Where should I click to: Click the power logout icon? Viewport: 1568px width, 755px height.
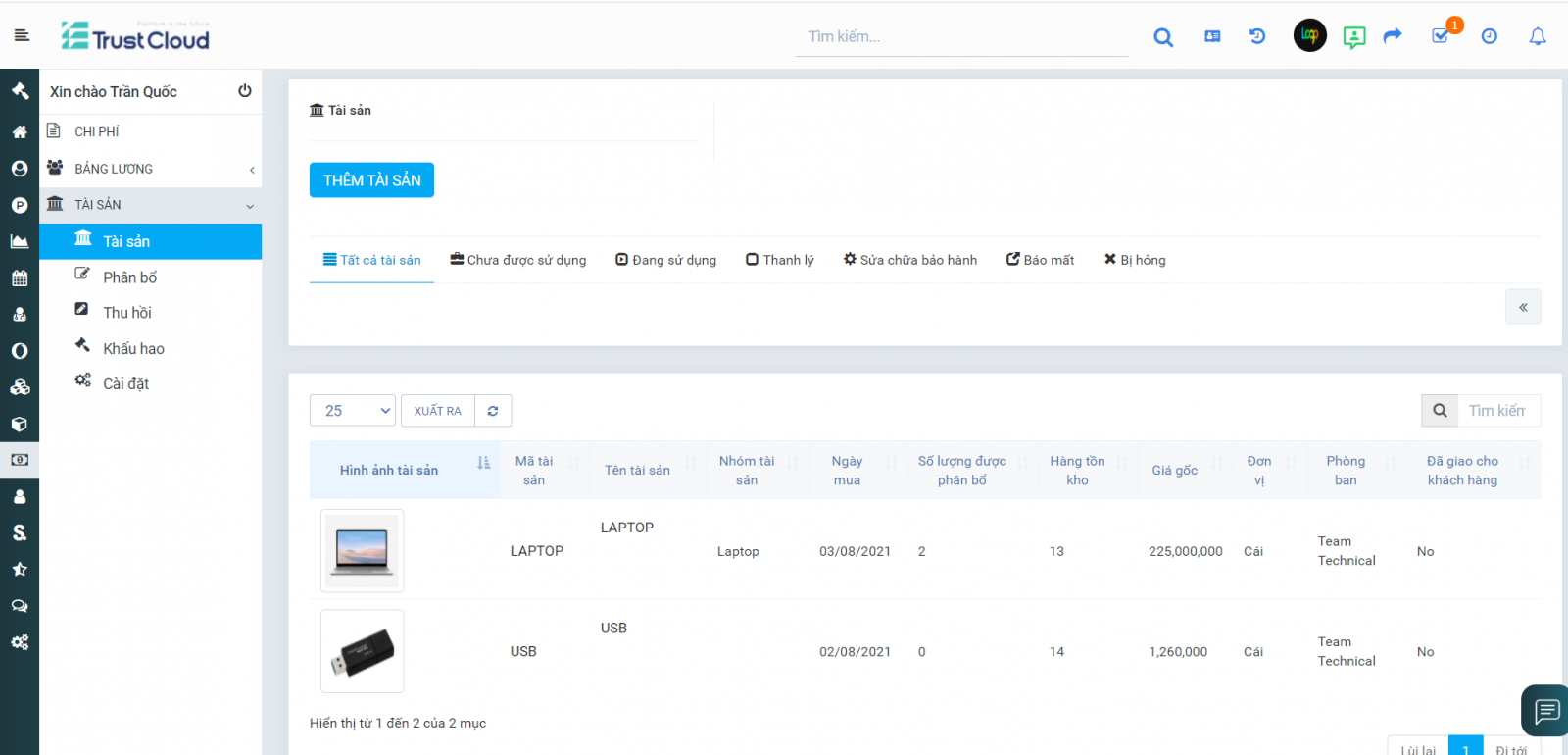click(x=245, y=91)
